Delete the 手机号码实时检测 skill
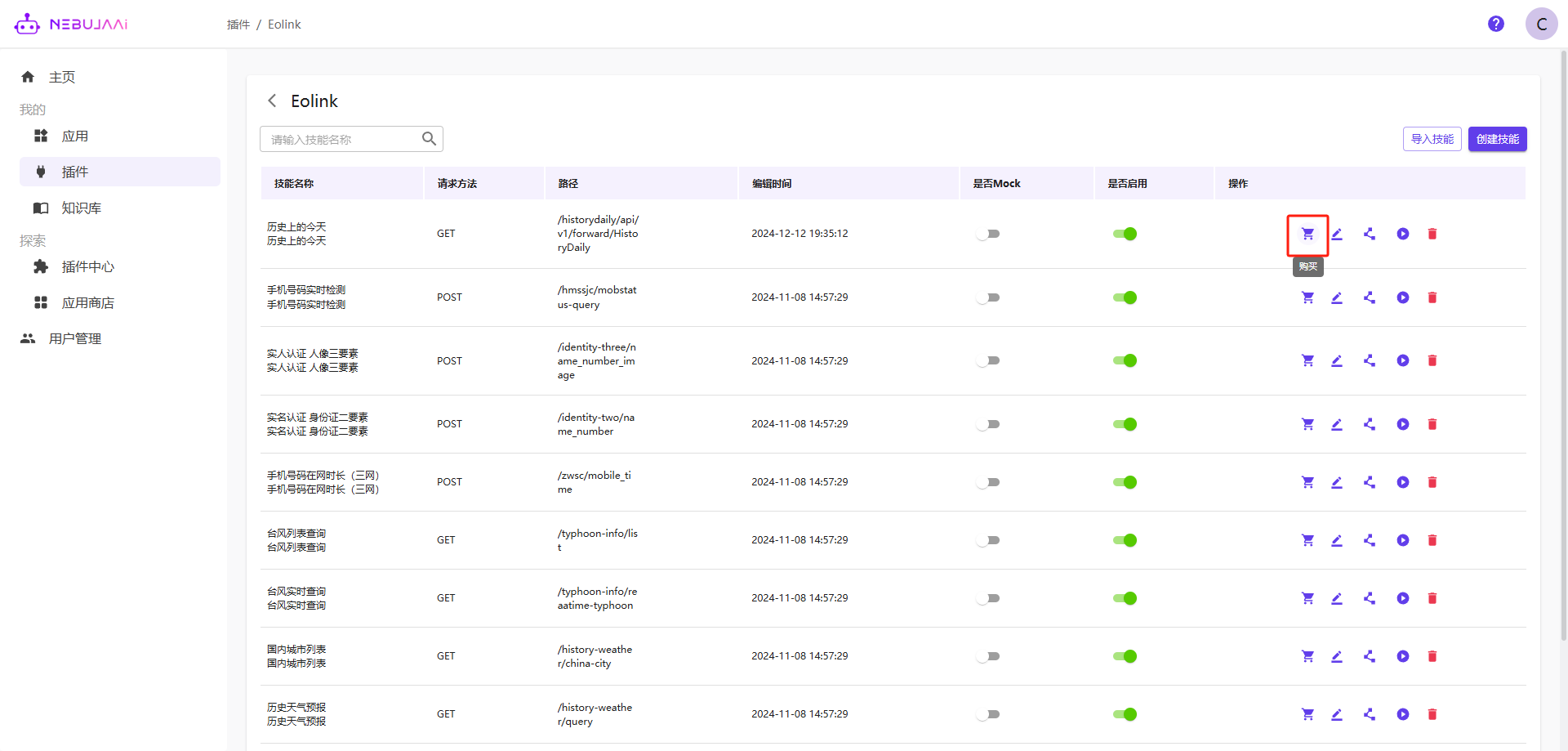 point(1432,297)
